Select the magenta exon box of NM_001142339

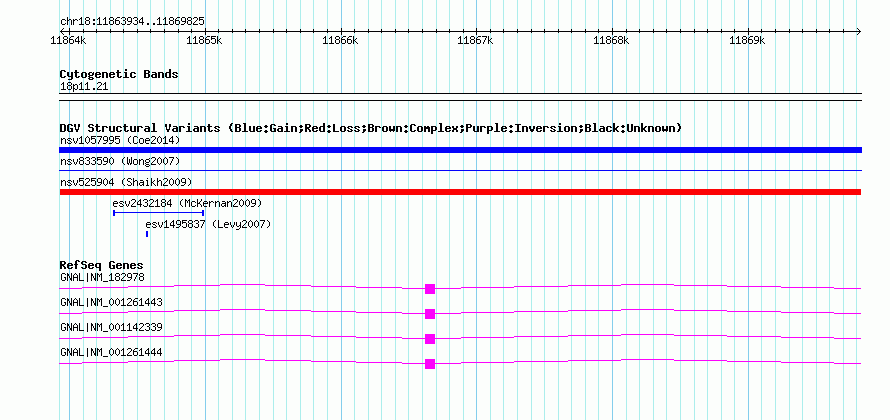430,339
